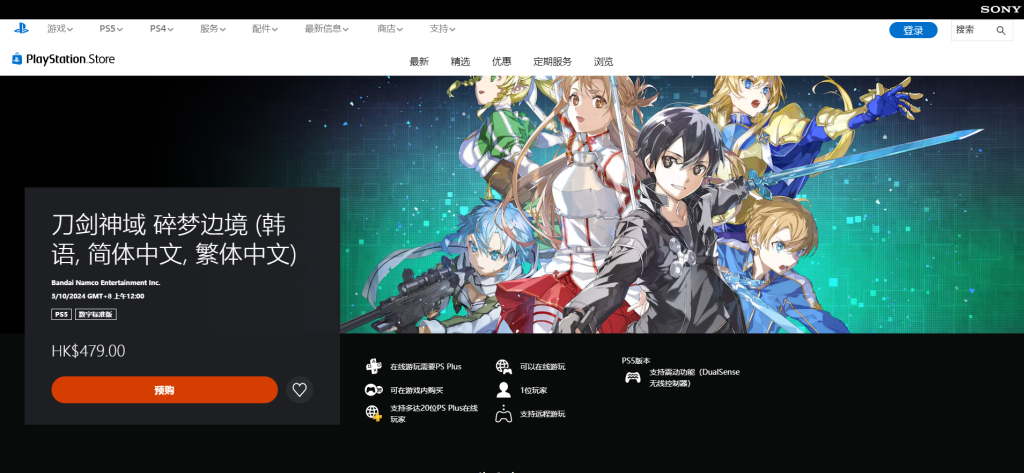Expand the 游戏 dropdown menu
This screenshot has height=473, width=1024.
click(60, 29)
